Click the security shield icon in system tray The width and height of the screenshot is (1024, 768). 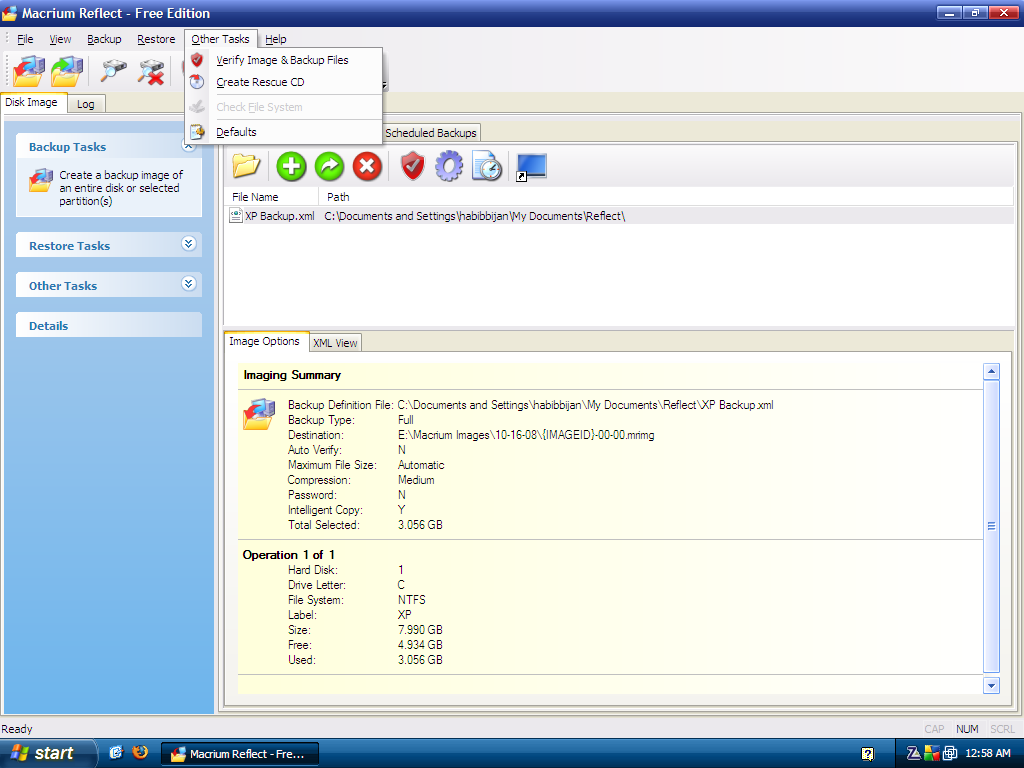(x=932, y=754)
